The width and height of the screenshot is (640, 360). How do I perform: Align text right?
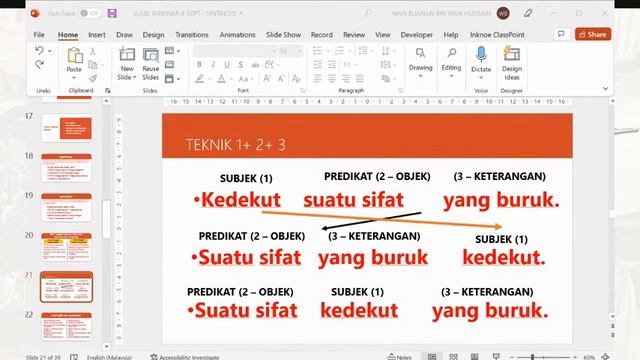[x=346, y=78]
